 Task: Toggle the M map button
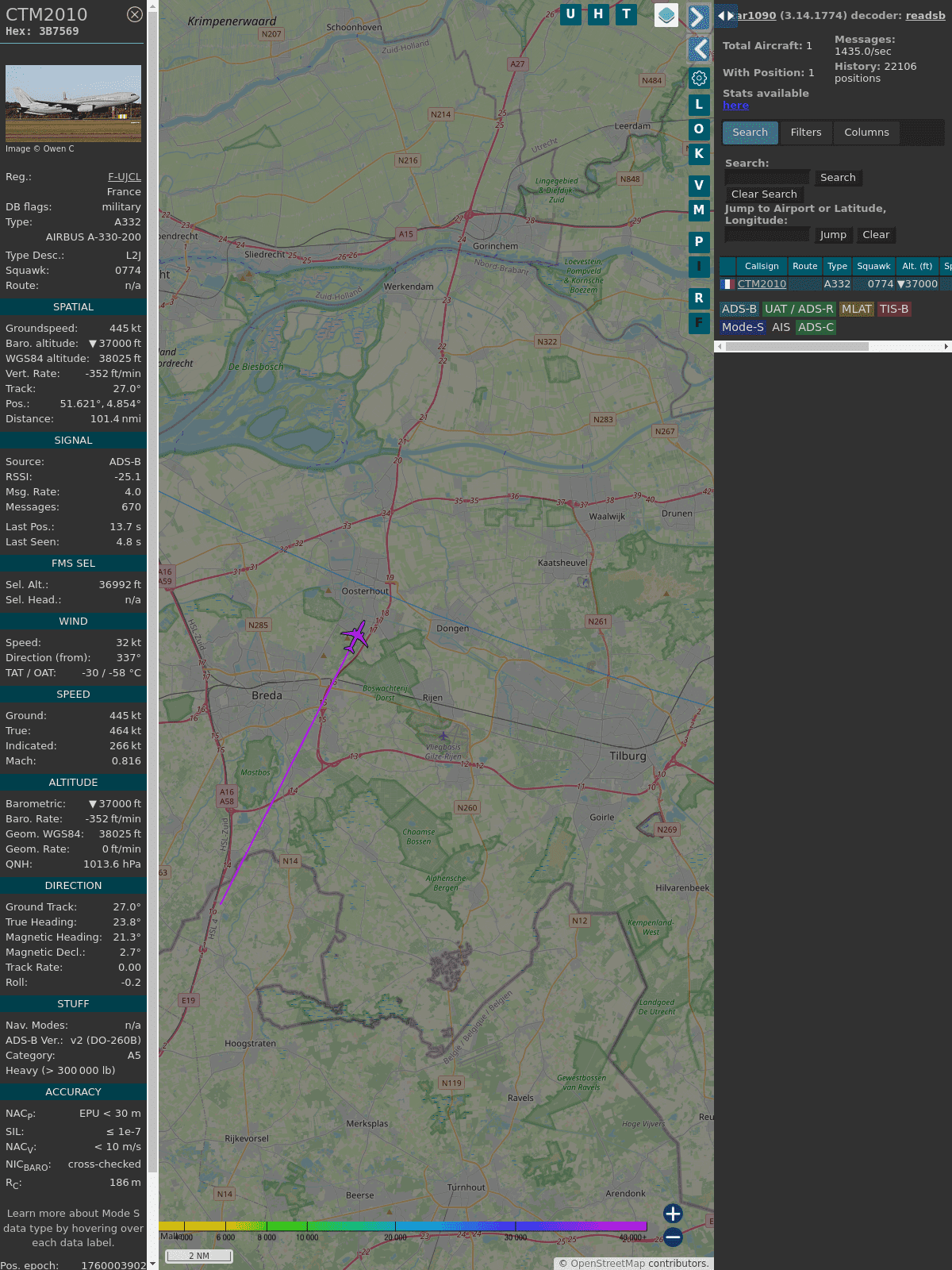point(699,210)
